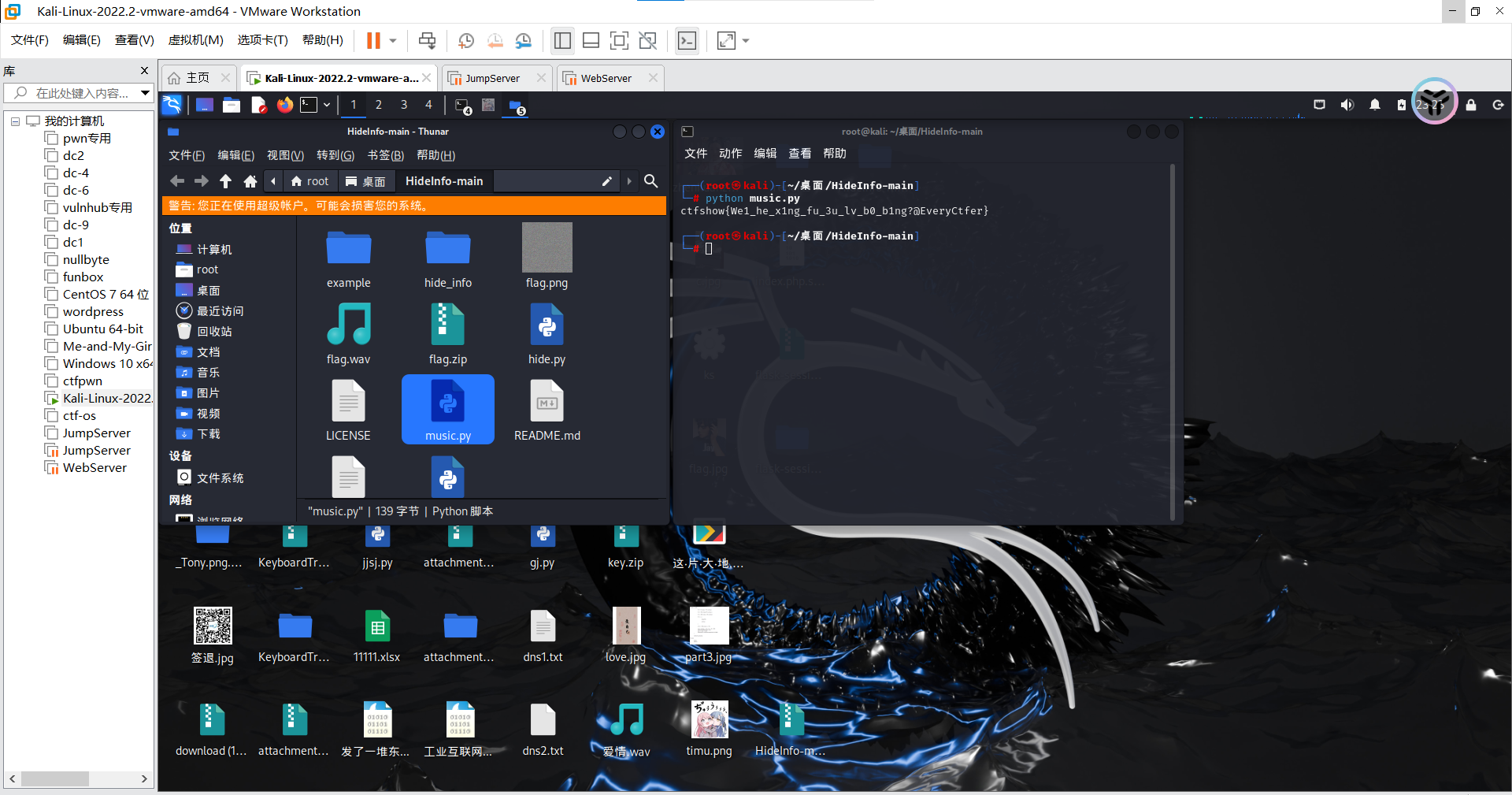1512x795 pixels.
Task: Select 回收站 in Thunar sidebar
Action: (205, 332)
